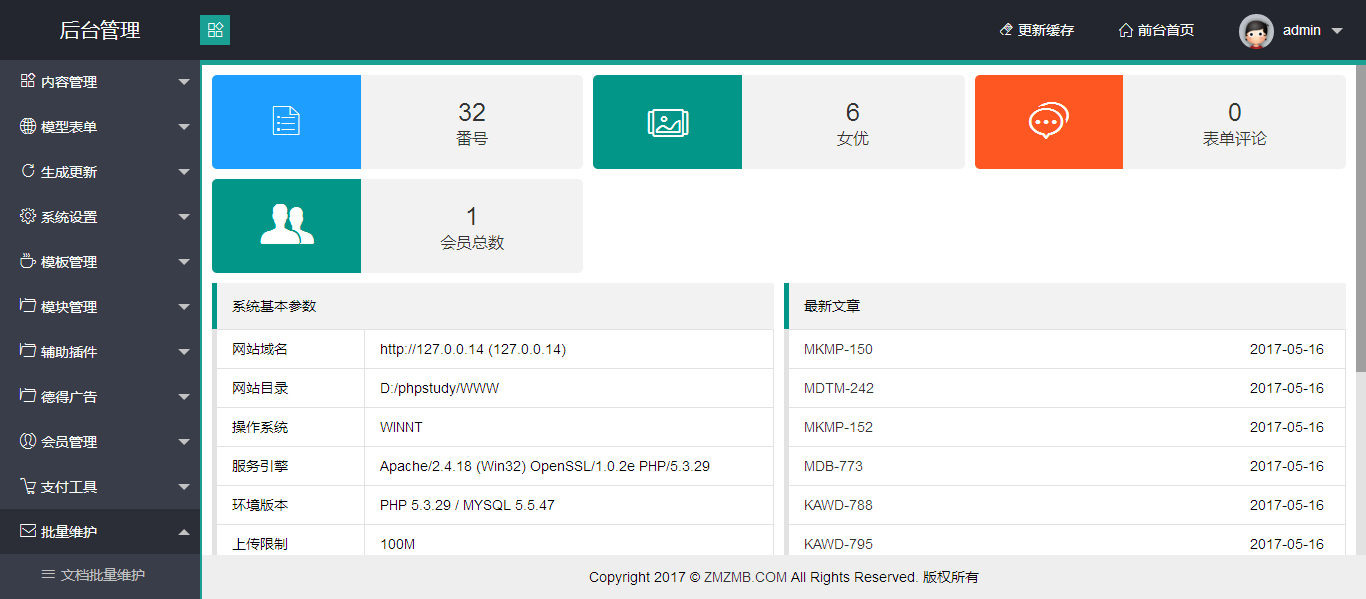Click the Apache/2.4.18 server engine value
Viewport: 1366px width, 599px height.
(545, 466)
